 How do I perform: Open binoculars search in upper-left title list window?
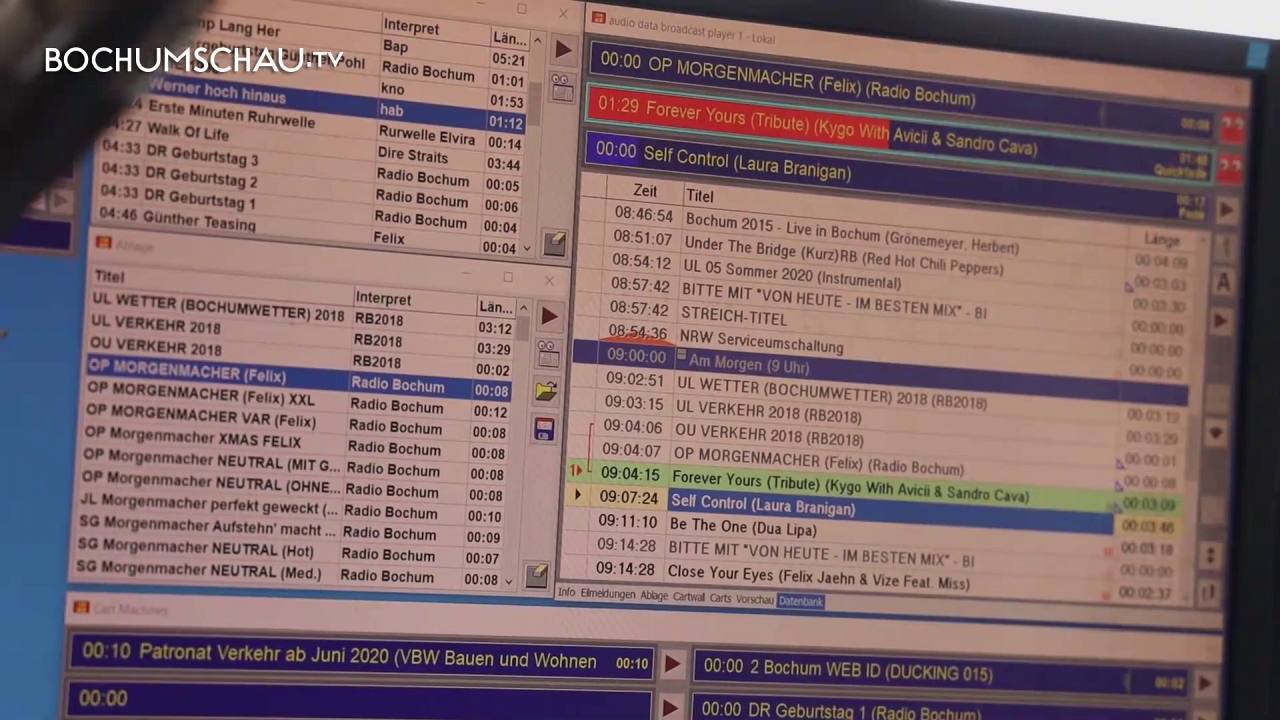pyautogui.click(x=562, y=87)
